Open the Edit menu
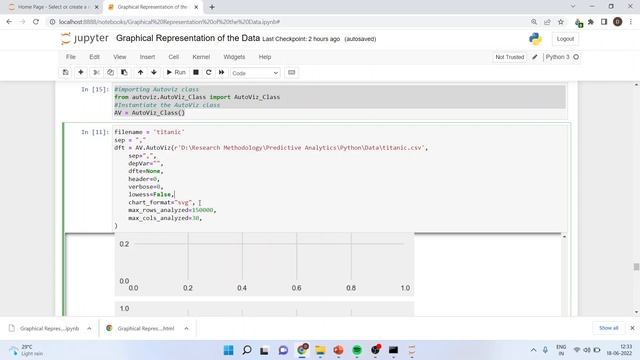 [94, 57]
